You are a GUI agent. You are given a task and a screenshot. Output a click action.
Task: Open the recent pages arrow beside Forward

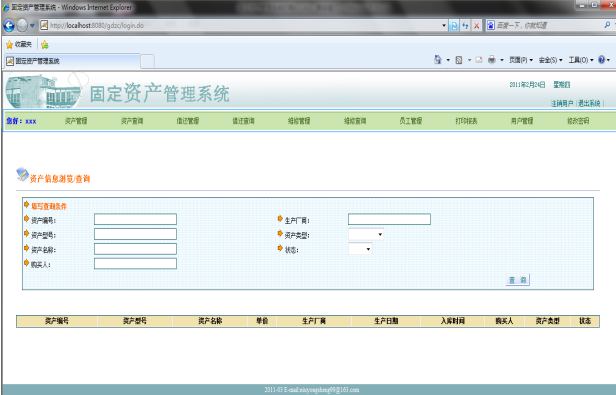32,26
